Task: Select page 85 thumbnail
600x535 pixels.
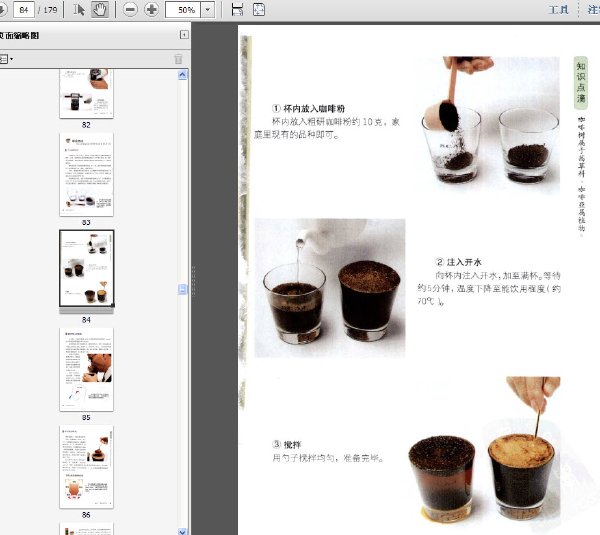Action: 86,369
